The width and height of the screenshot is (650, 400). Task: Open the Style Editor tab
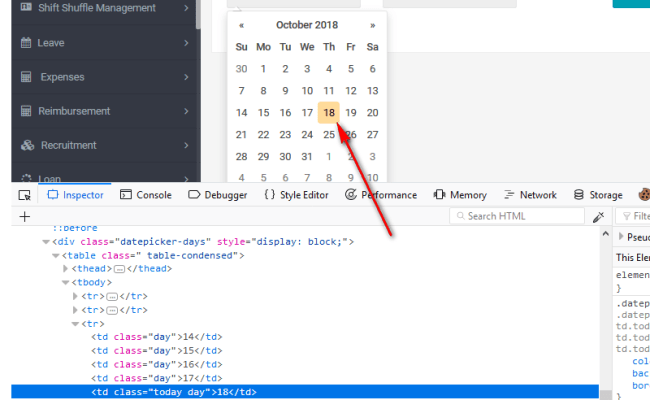(296, 195)
